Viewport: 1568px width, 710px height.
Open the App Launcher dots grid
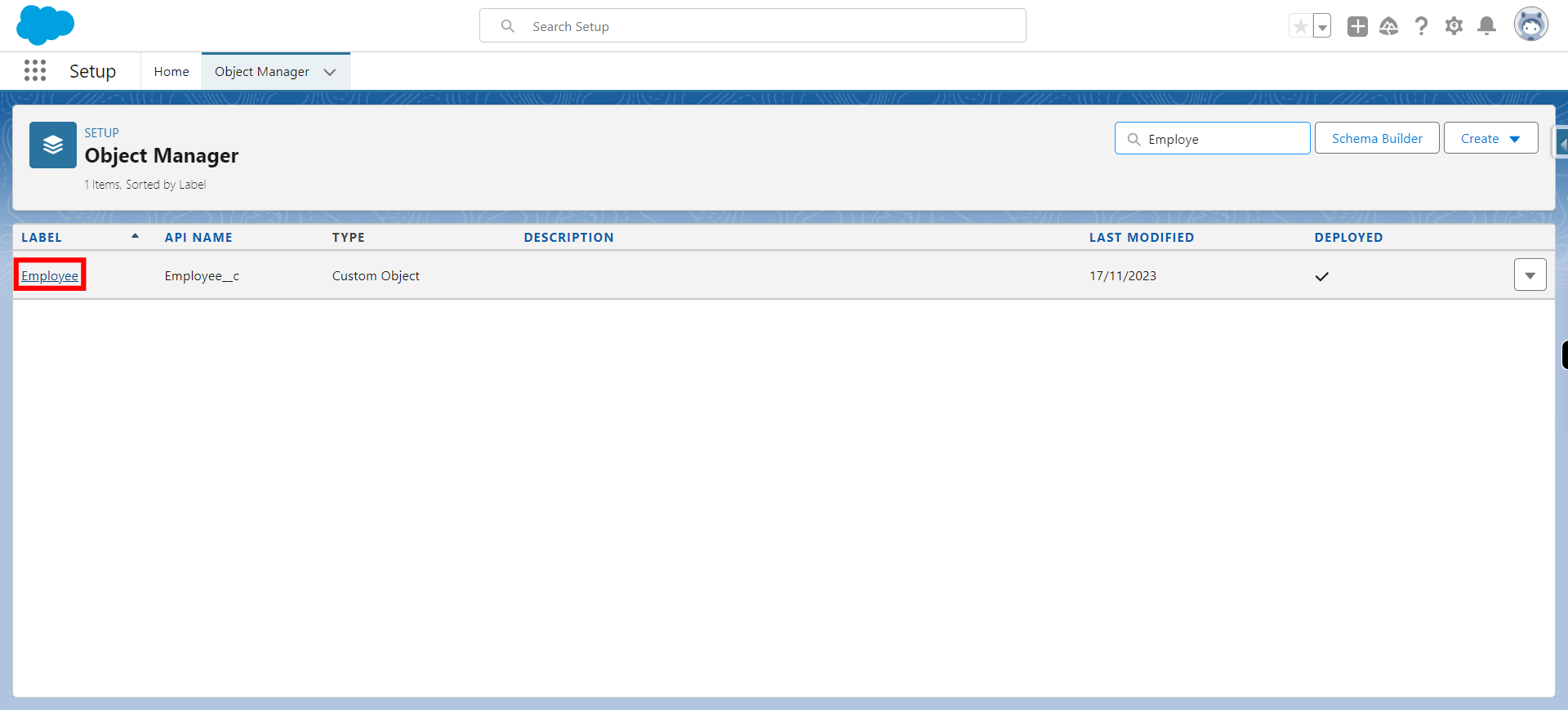click(x=35, y=71)
